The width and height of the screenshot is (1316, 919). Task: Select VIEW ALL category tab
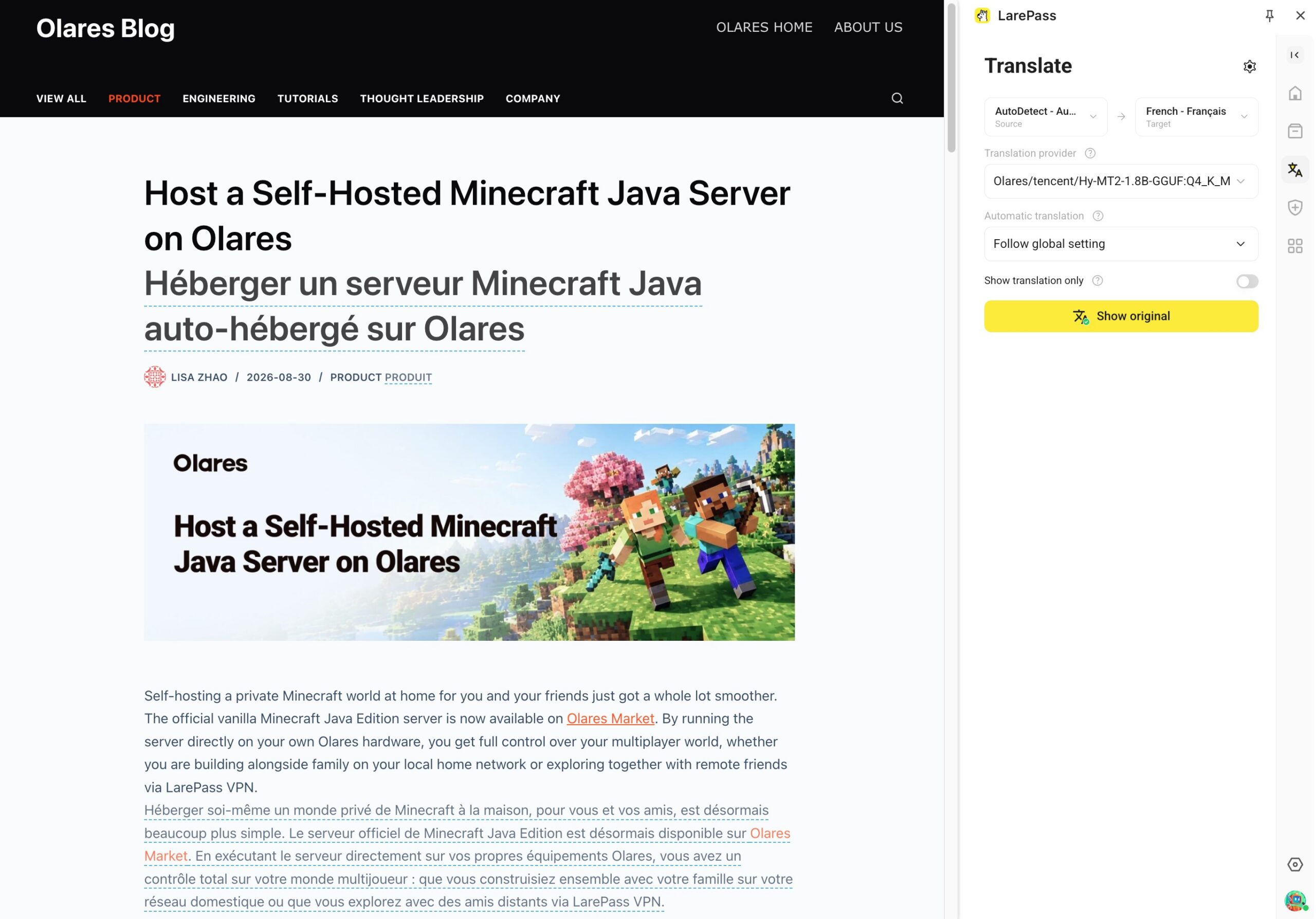[61, 99]
